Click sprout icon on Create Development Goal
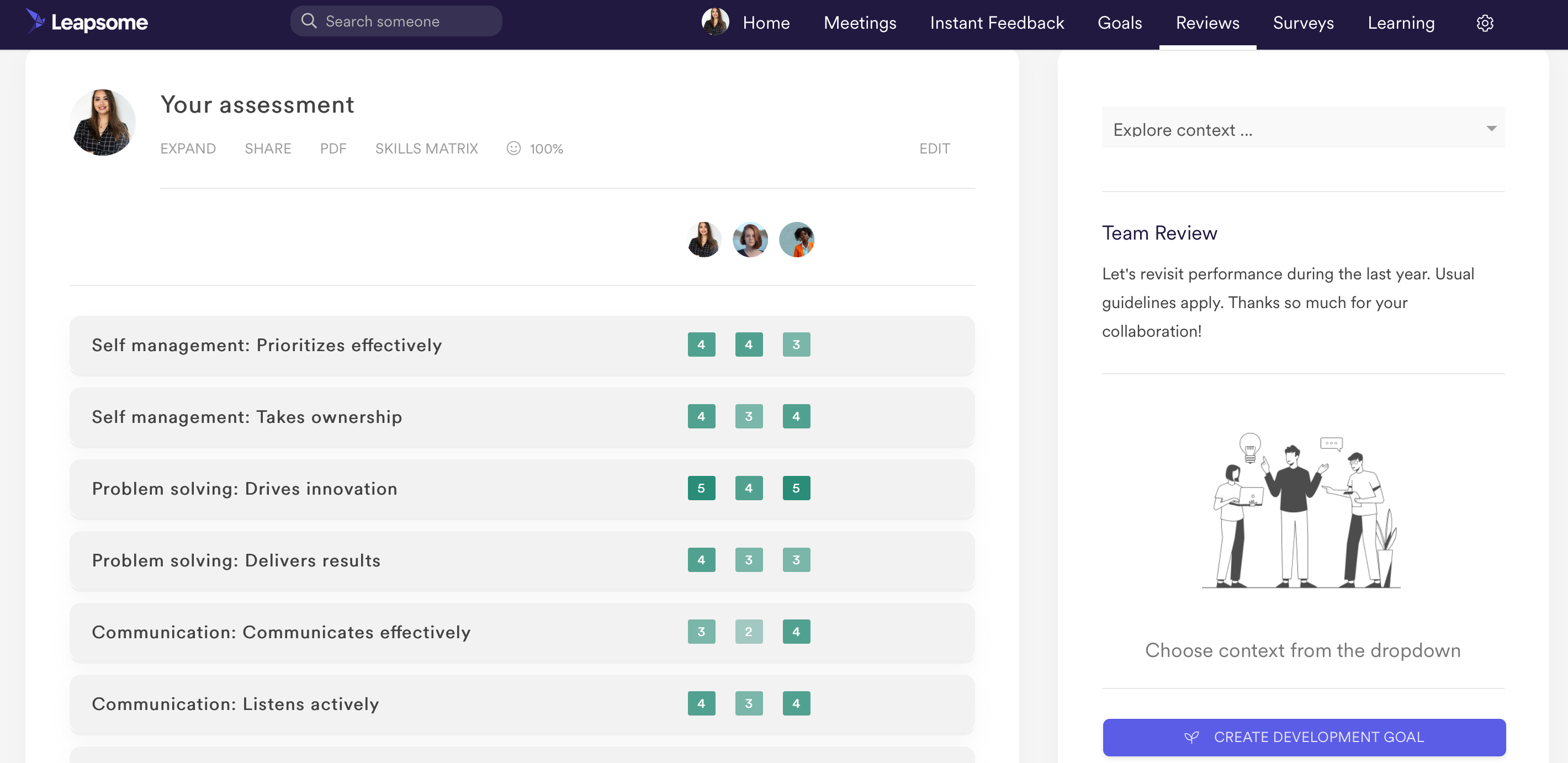Image resolution: width=1568 pixels, height=763 pixels. (x=1191, y=738)
